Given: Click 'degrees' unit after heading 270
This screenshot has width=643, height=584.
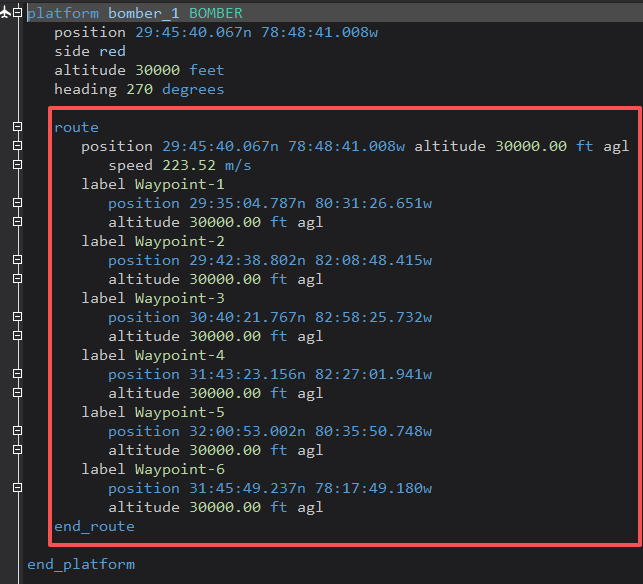Looking at the screenshot, I should [x=193, y=90].
